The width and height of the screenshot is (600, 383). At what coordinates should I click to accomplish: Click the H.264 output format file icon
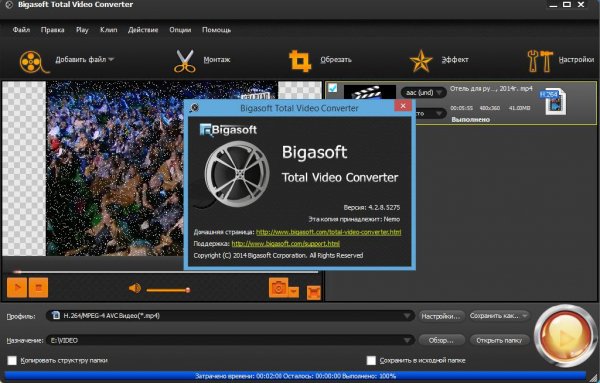click(x=553, y=101)
